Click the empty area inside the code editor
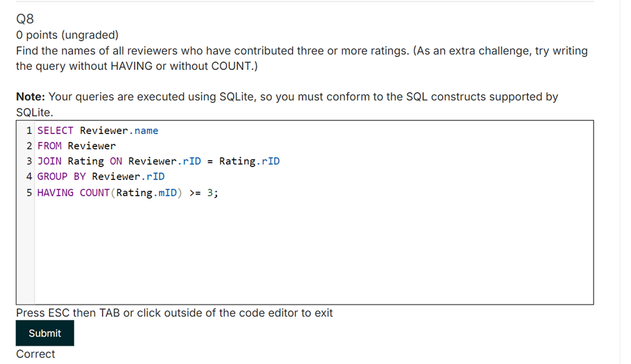The height and width of the screenshot is (364, 631). (x=314, y=251)
